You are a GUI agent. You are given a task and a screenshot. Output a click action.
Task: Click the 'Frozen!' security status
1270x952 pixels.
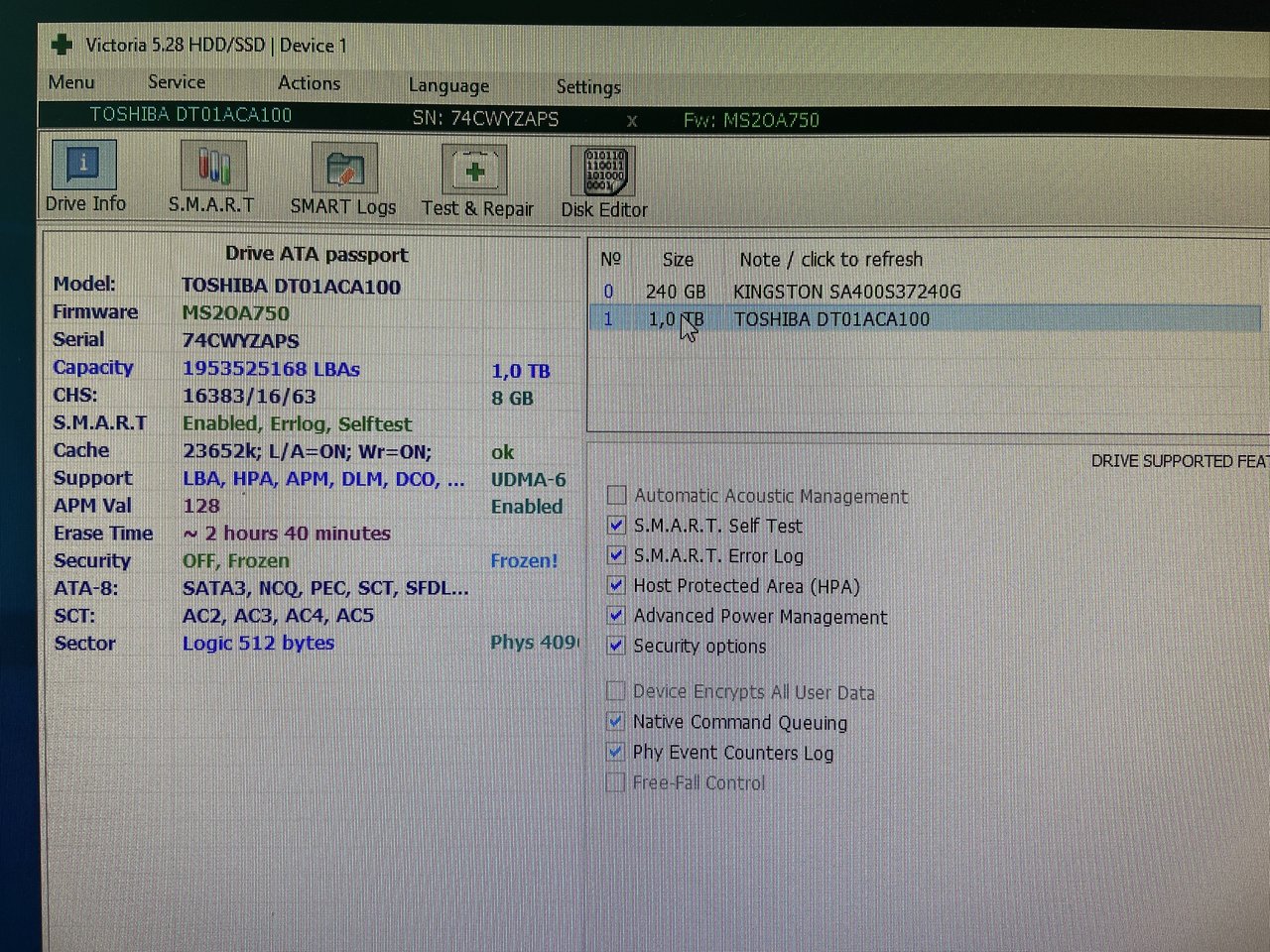click(x=524, y=561)
